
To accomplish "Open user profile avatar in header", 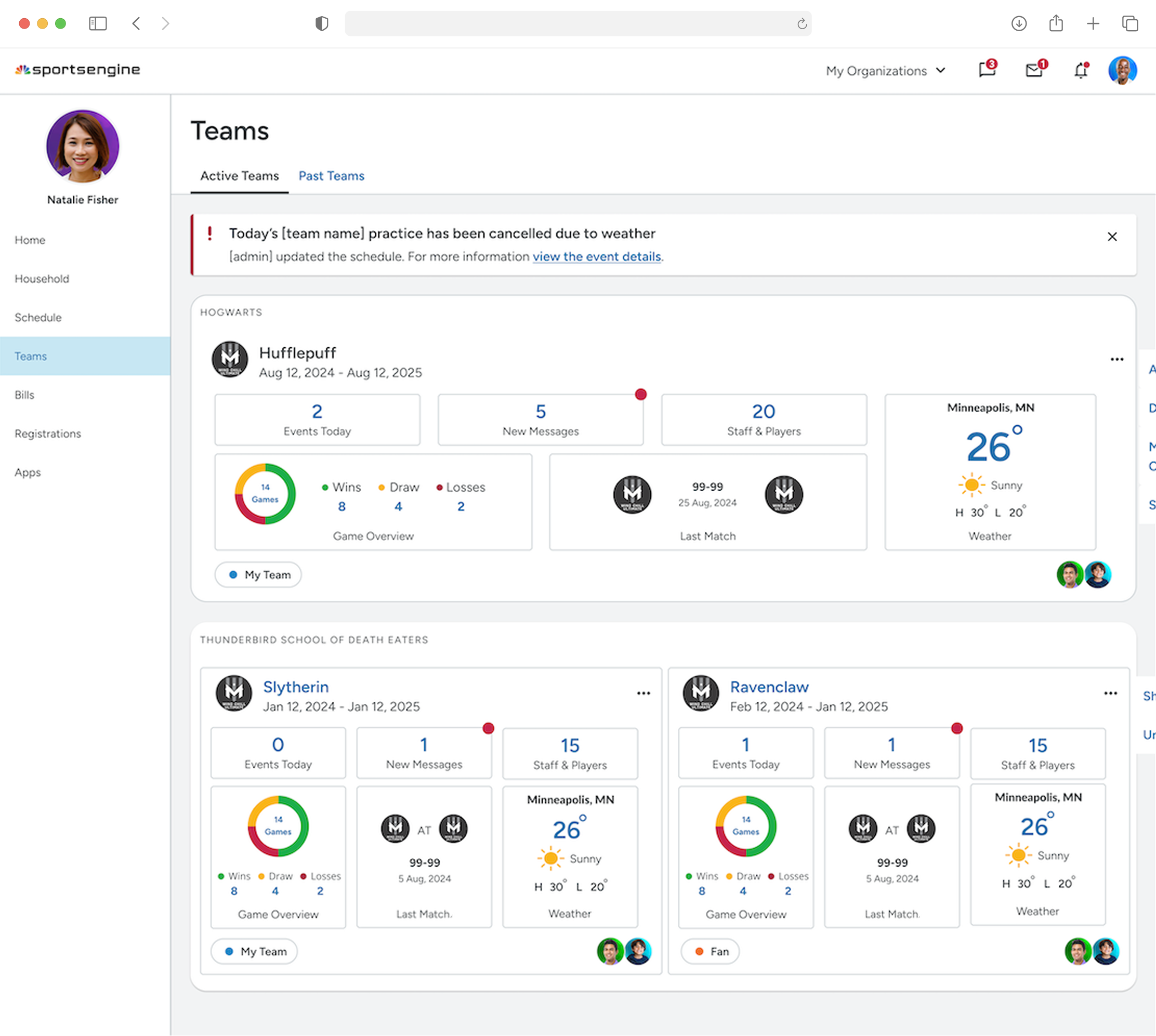I will [x=1122, y=71].
